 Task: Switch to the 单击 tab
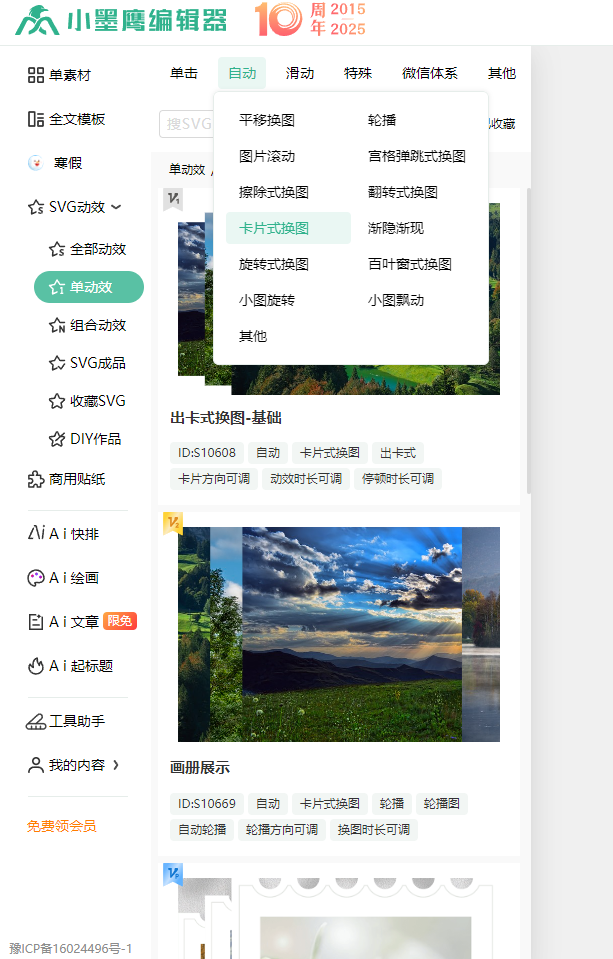pyautogui.click(x=184, y=73)
